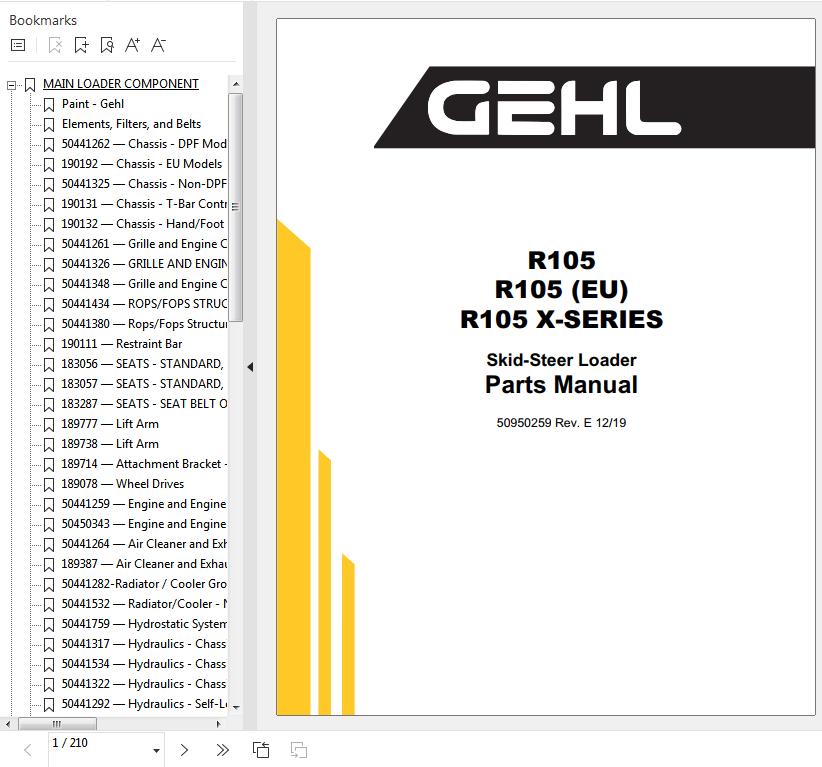Open bookmark 50441292 Hydraulics - Self-Leveling
This screenshot has height=767, width=822.
(144, 704)
